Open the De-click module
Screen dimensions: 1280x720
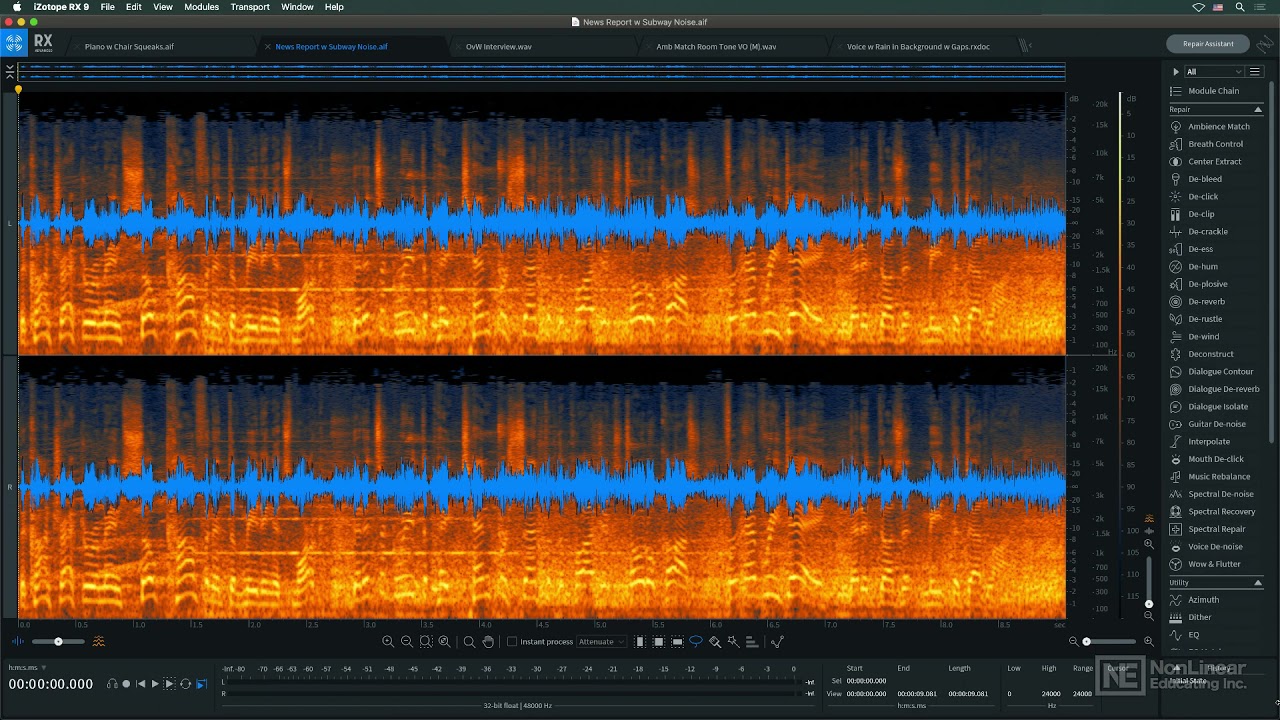point(1203,197)
